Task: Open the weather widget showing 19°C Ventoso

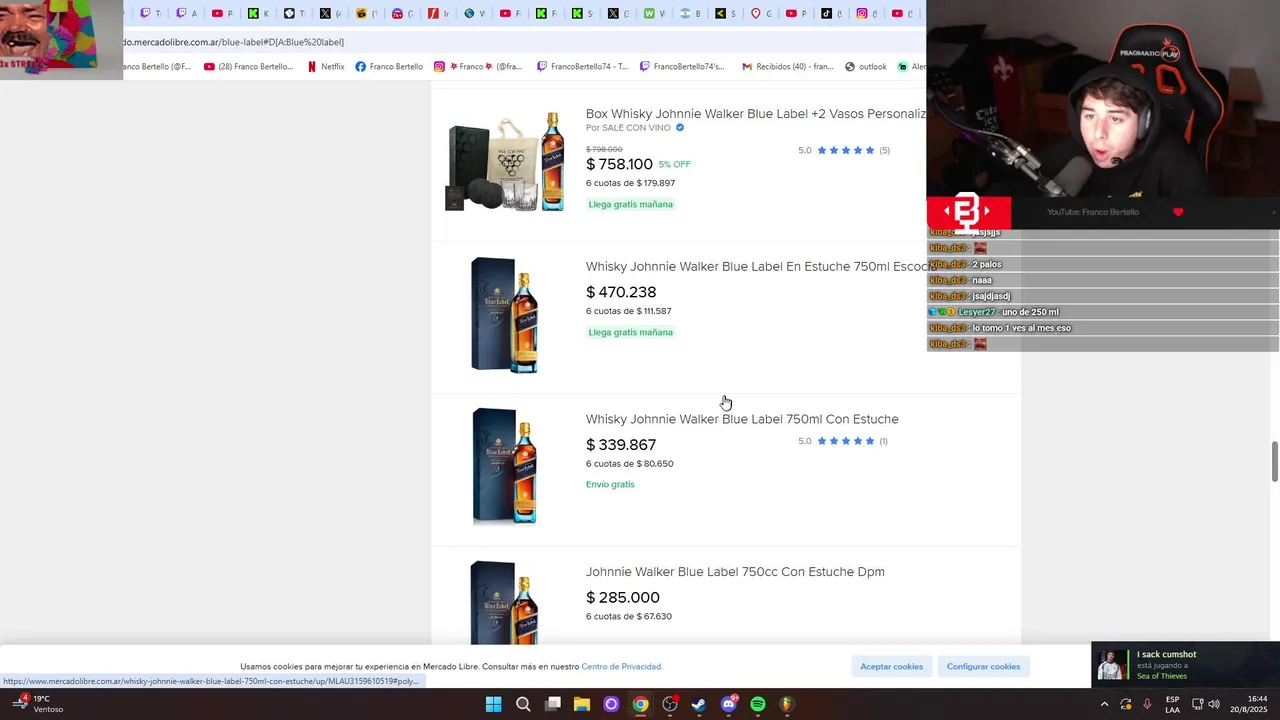Action: (38, 704)
